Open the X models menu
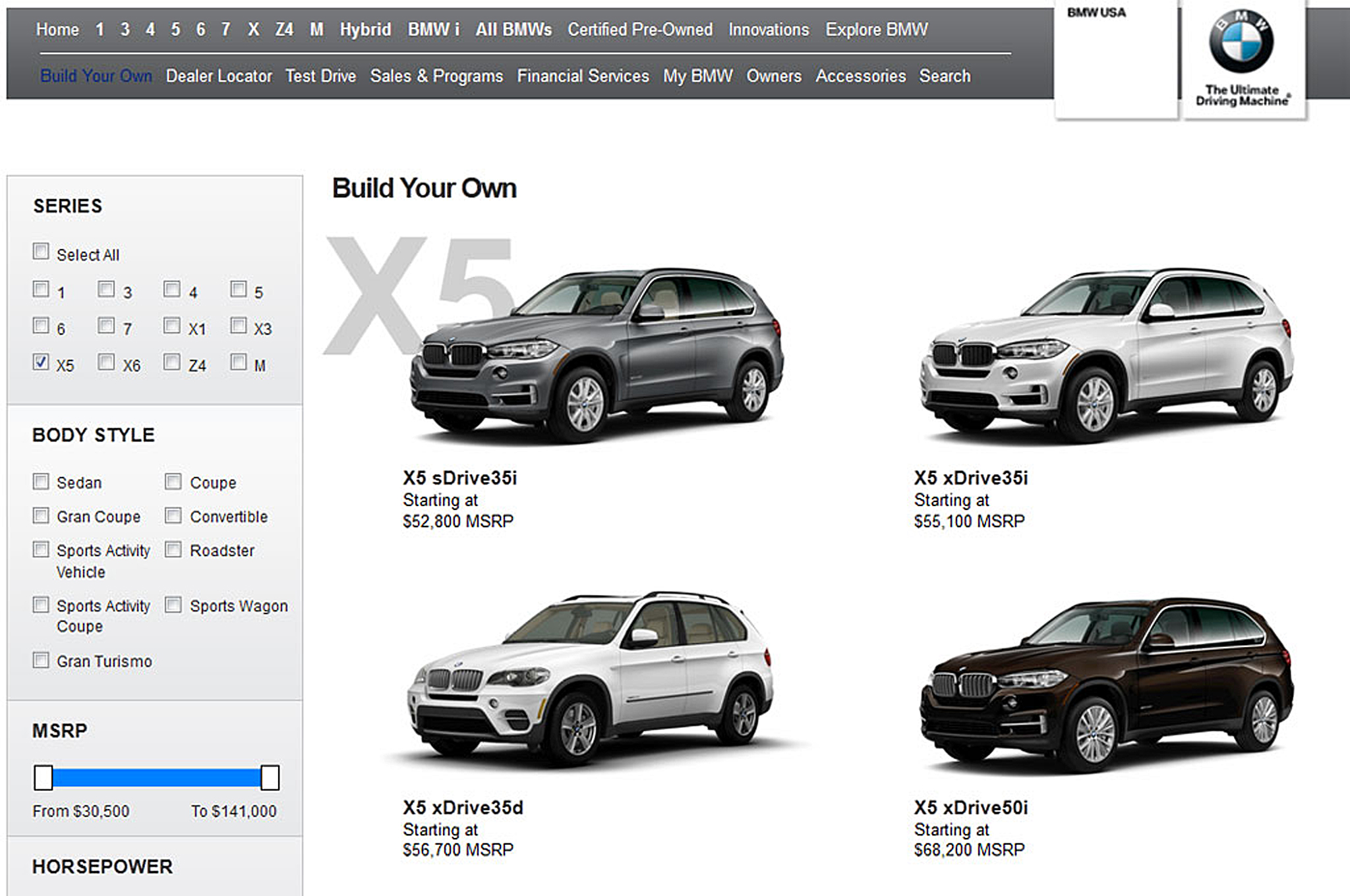1350x896 pixels. coord(253,30)
